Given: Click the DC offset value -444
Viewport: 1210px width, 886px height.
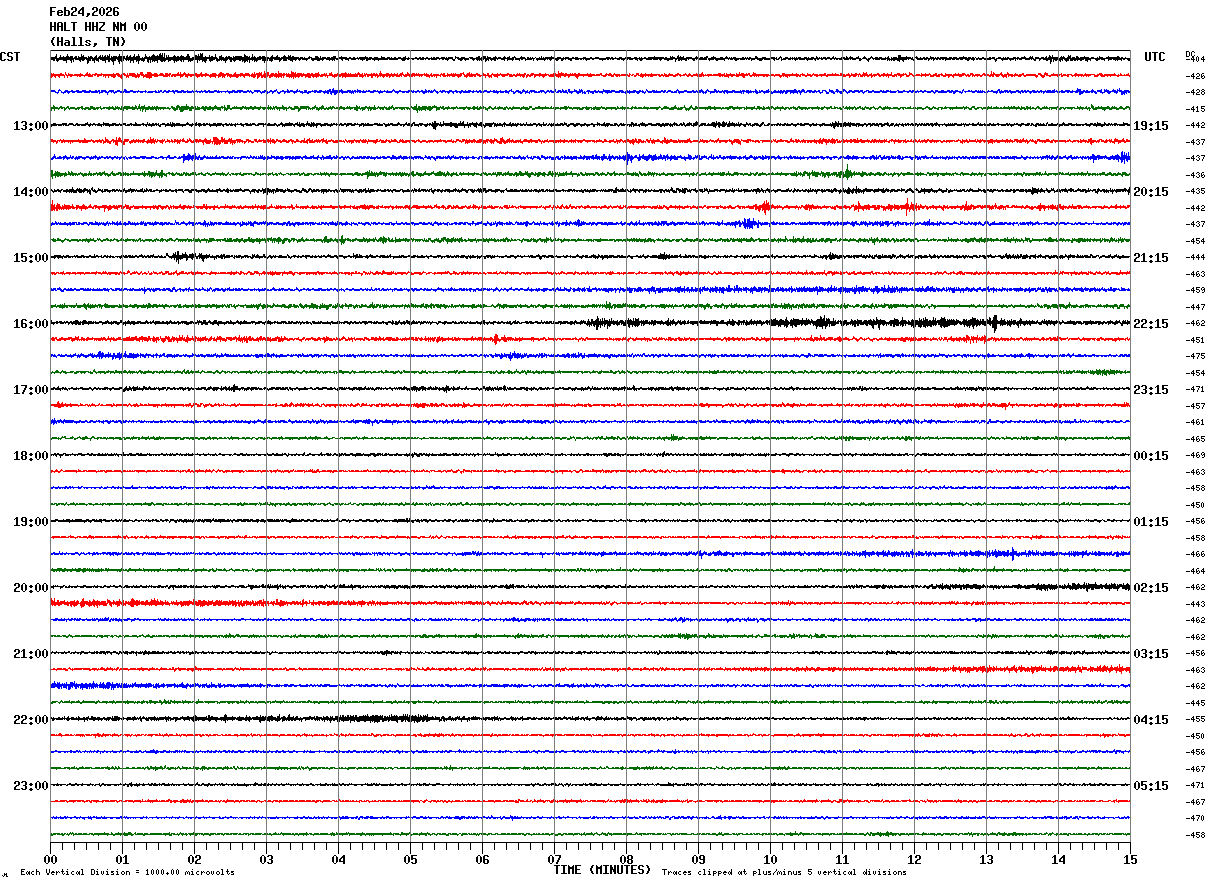Looking at the screenshot, I should (x=1195, y=257).
